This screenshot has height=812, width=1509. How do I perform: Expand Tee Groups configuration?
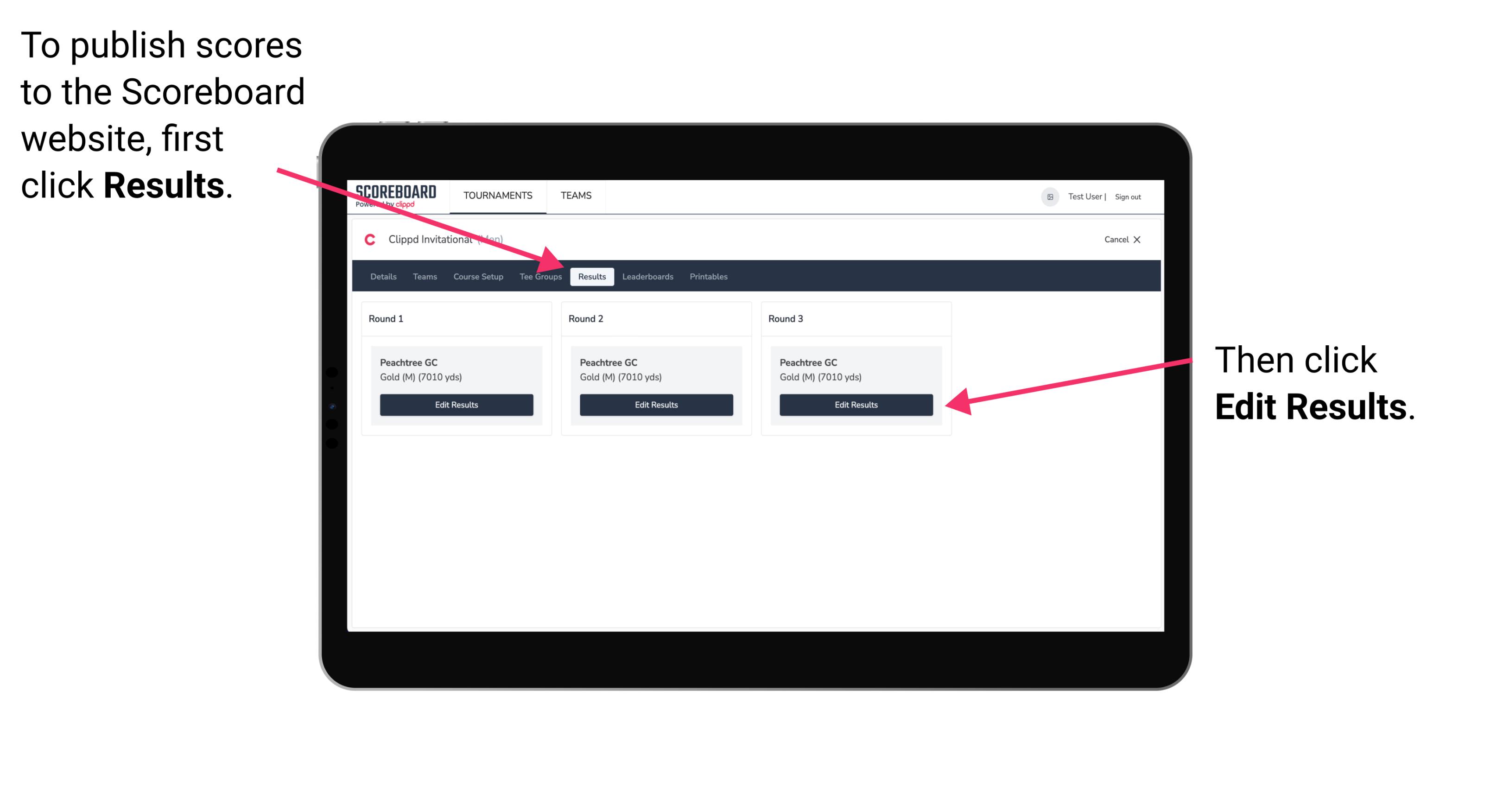pyautogui.click(x=540, y=276)
